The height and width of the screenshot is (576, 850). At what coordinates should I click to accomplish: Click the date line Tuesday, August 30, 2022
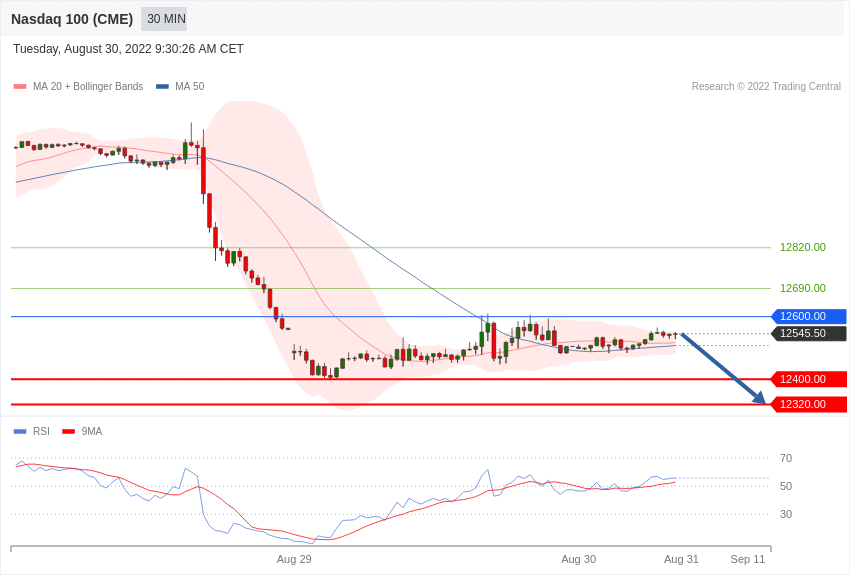click(x=128, y=49)
